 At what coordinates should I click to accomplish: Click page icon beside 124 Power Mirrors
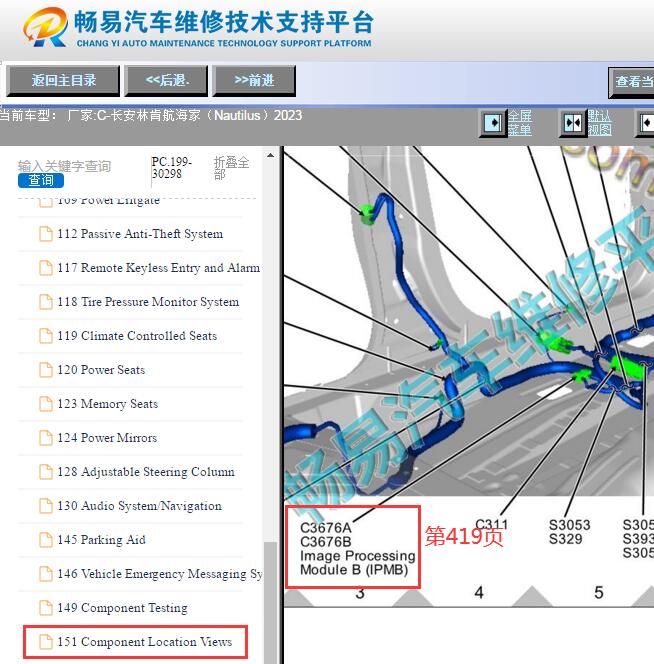click(46, 437)
